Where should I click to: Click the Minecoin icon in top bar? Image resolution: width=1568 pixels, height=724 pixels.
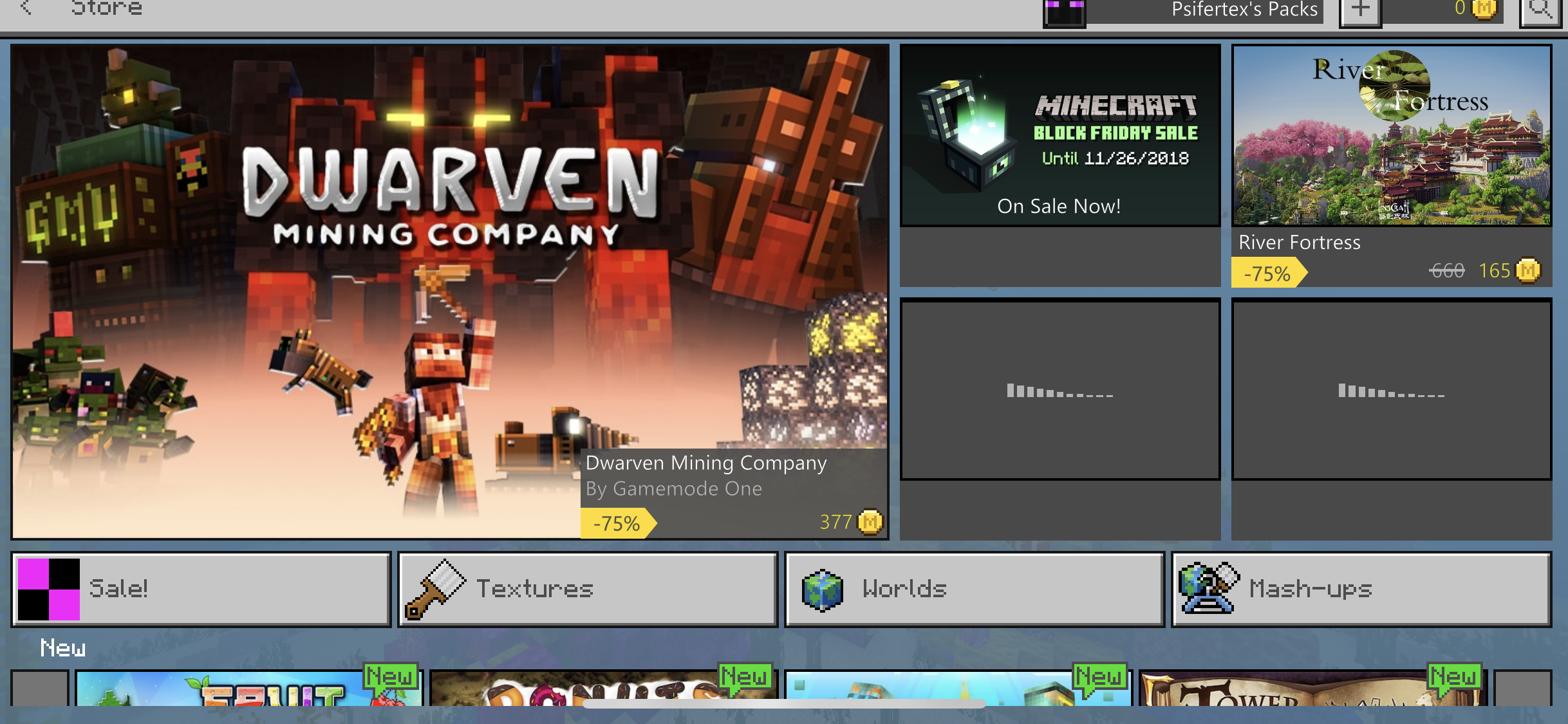click(1484, 8)
